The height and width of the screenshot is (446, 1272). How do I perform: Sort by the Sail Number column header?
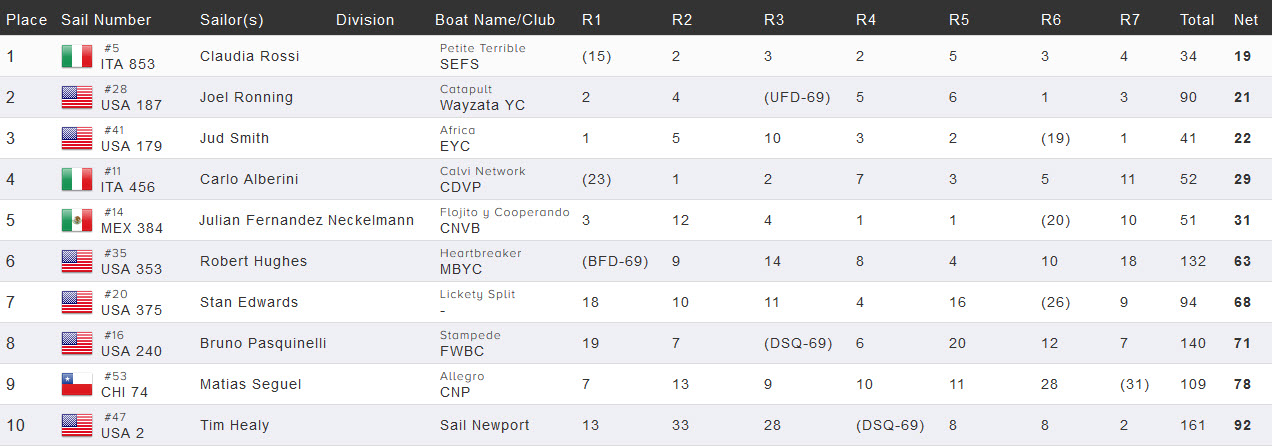coord(106,20)
